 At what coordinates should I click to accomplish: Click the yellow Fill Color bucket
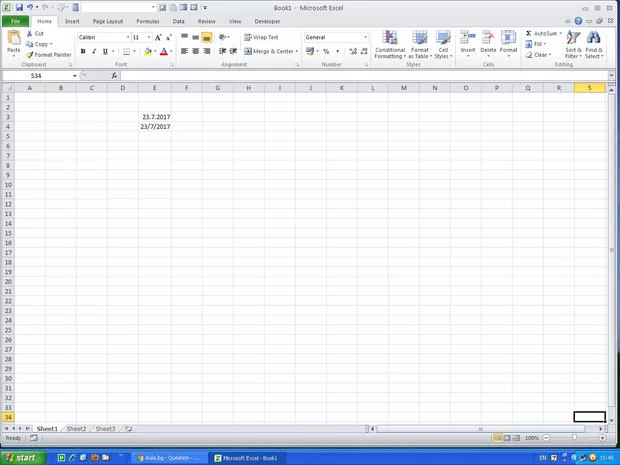(x=148, y=51)
